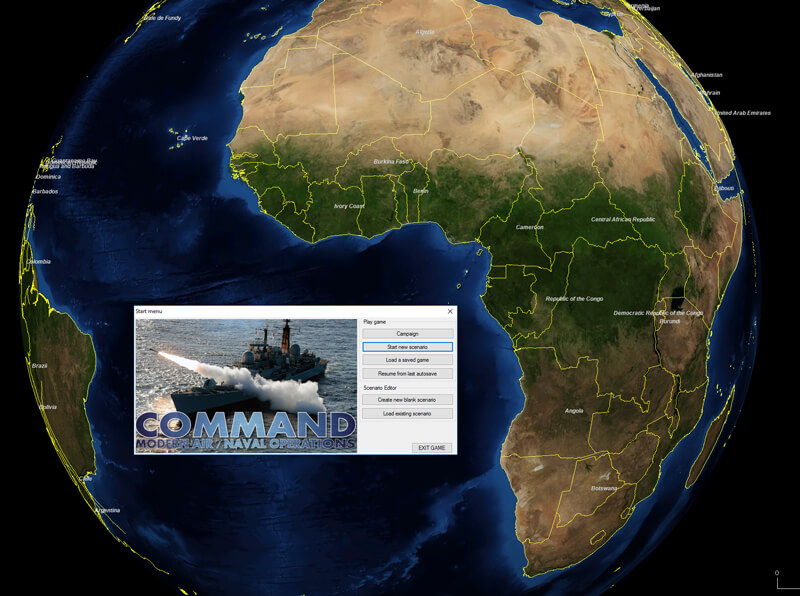Click United Arab Emirates label

[x=744, y=113]
